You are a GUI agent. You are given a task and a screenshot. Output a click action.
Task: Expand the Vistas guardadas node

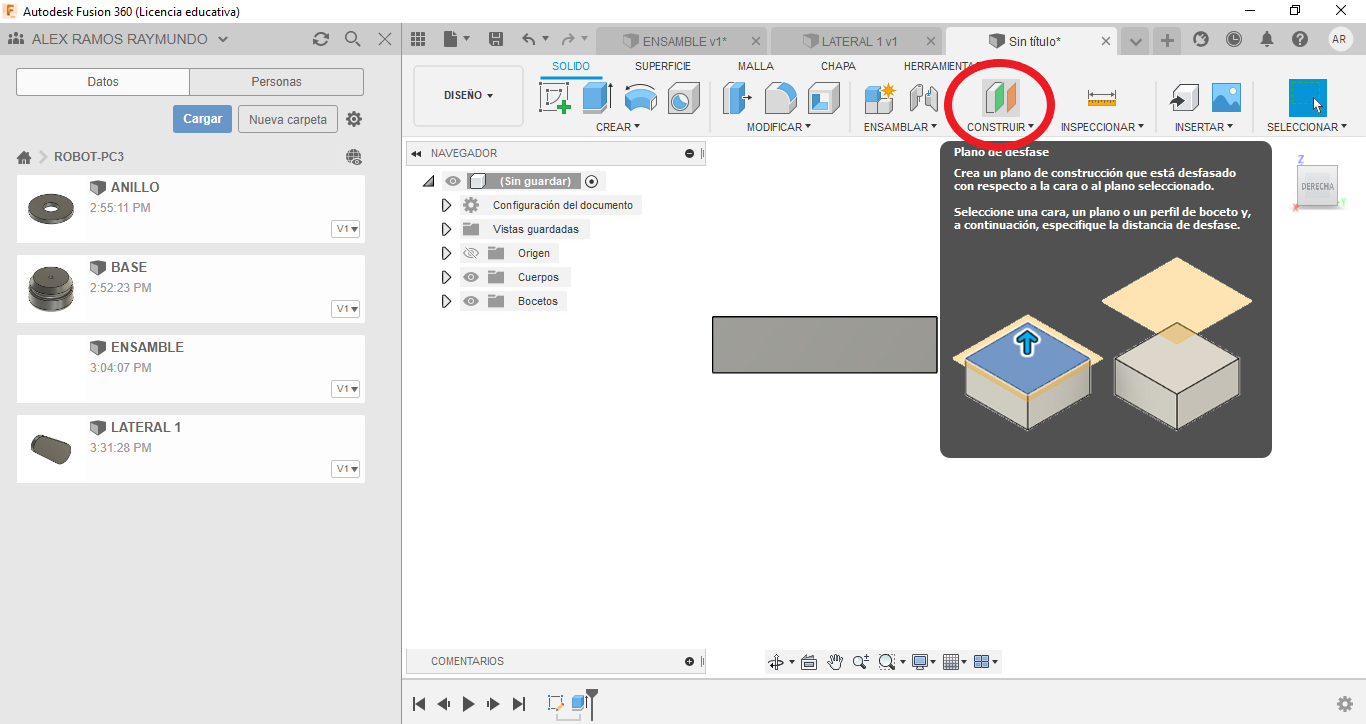(x=446, y=229)
